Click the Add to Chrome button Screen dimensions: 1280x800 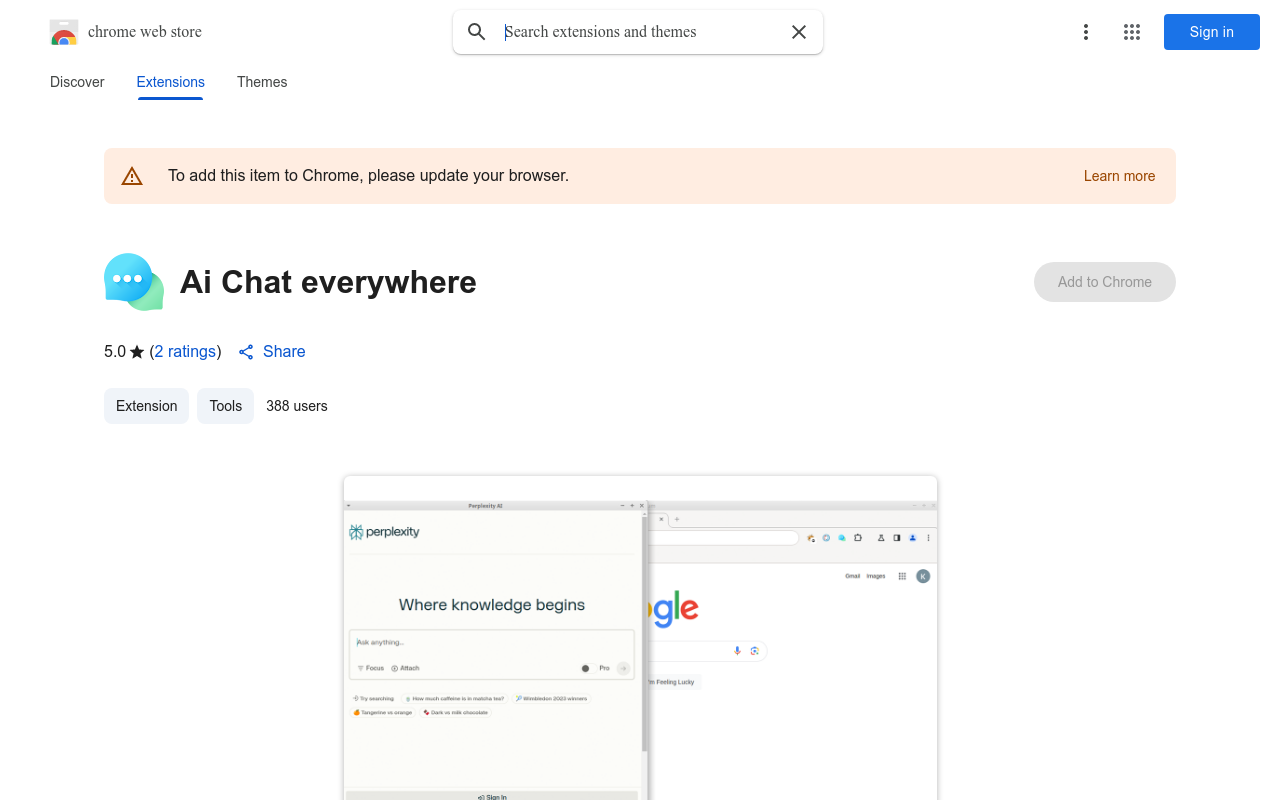coord(1104,282)
